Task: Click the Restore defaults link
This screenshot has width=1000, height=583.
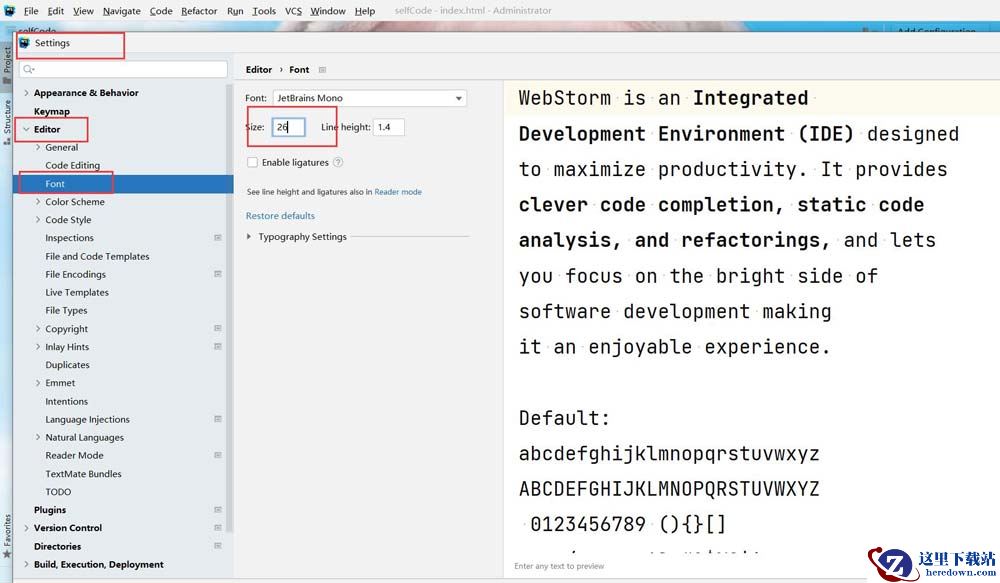Action: [280, 216]
